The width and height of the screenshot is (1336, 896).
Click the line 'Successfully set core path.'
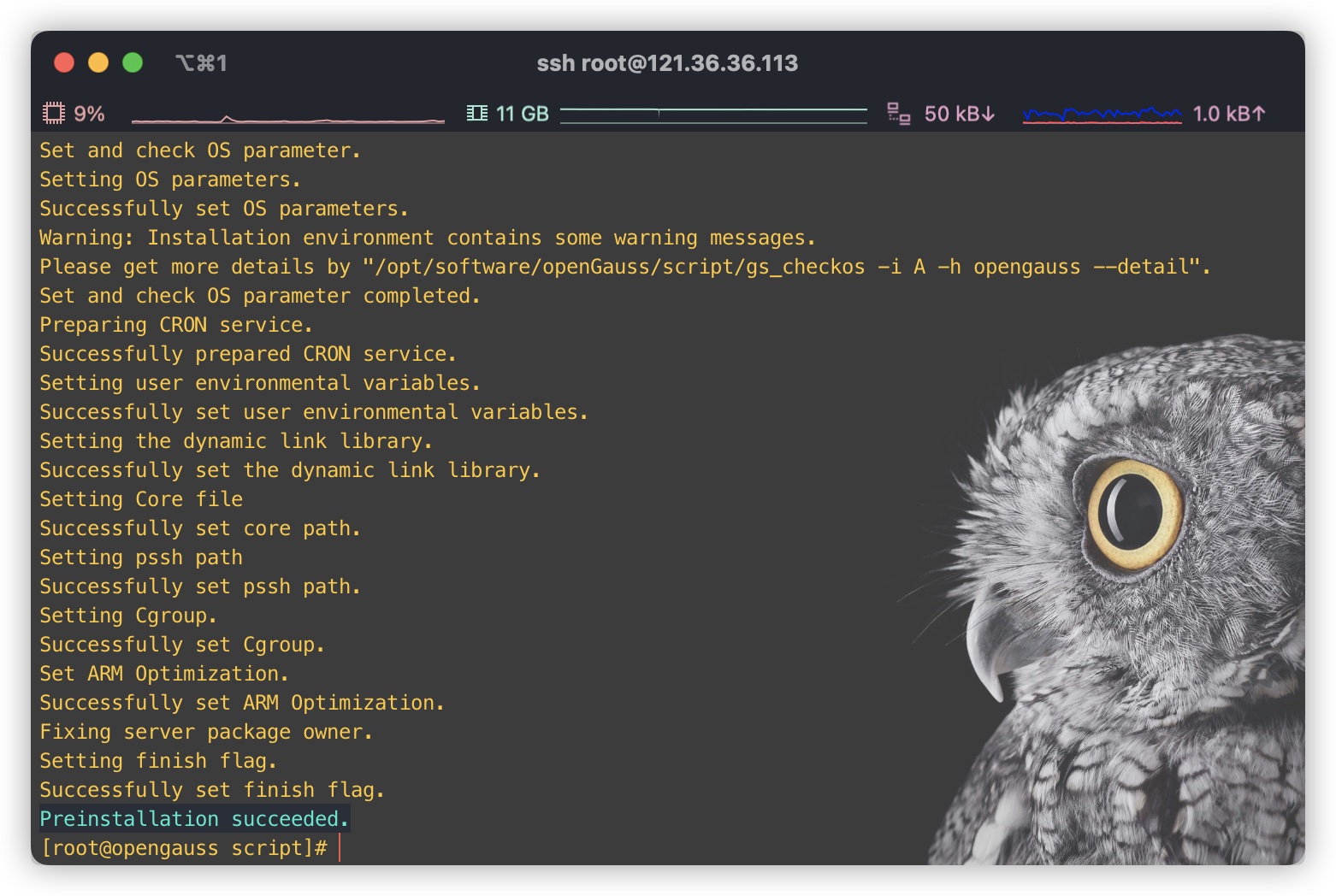(x=200, y=528)
